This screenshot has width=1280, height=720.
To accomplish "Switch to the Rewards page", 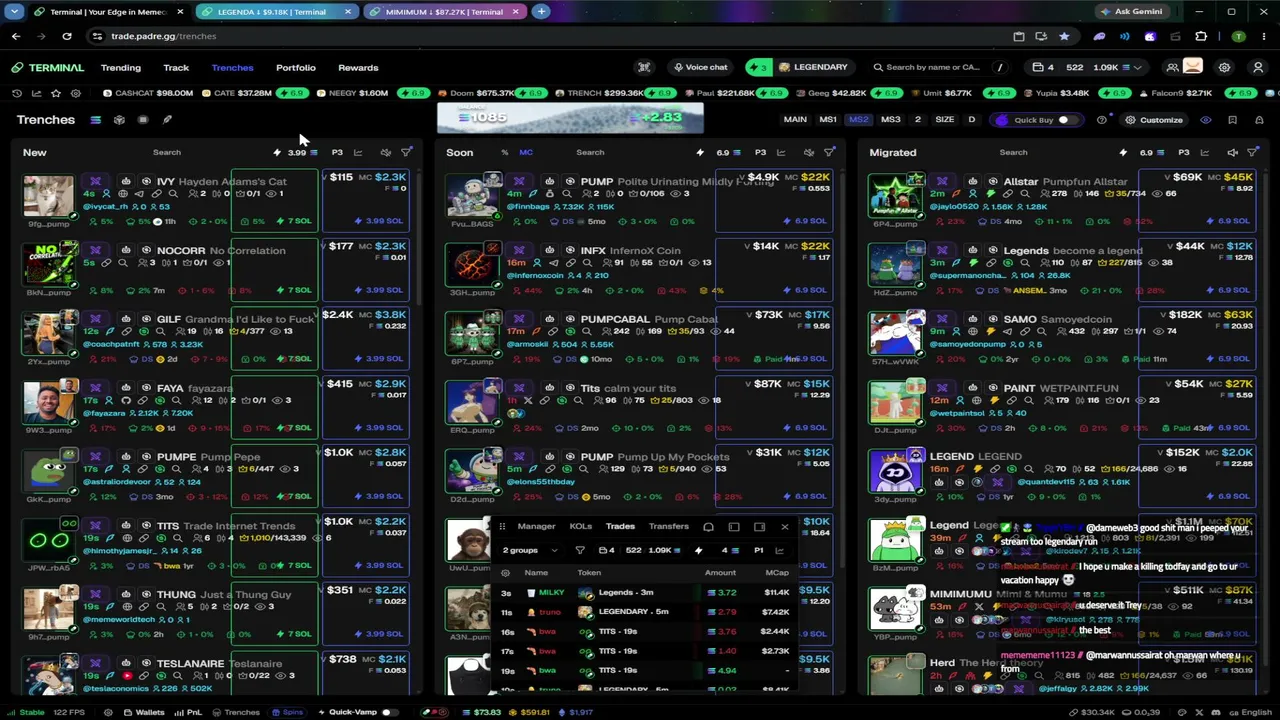I will tap(358, 68).
